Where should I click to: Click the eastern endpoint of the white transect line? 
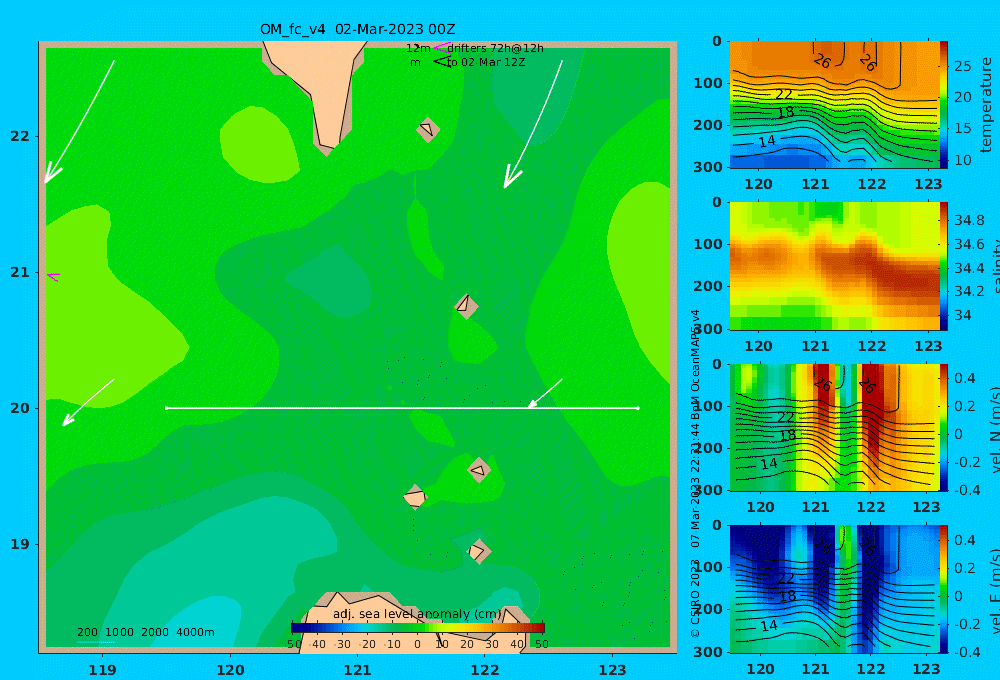tap(638, 408)
